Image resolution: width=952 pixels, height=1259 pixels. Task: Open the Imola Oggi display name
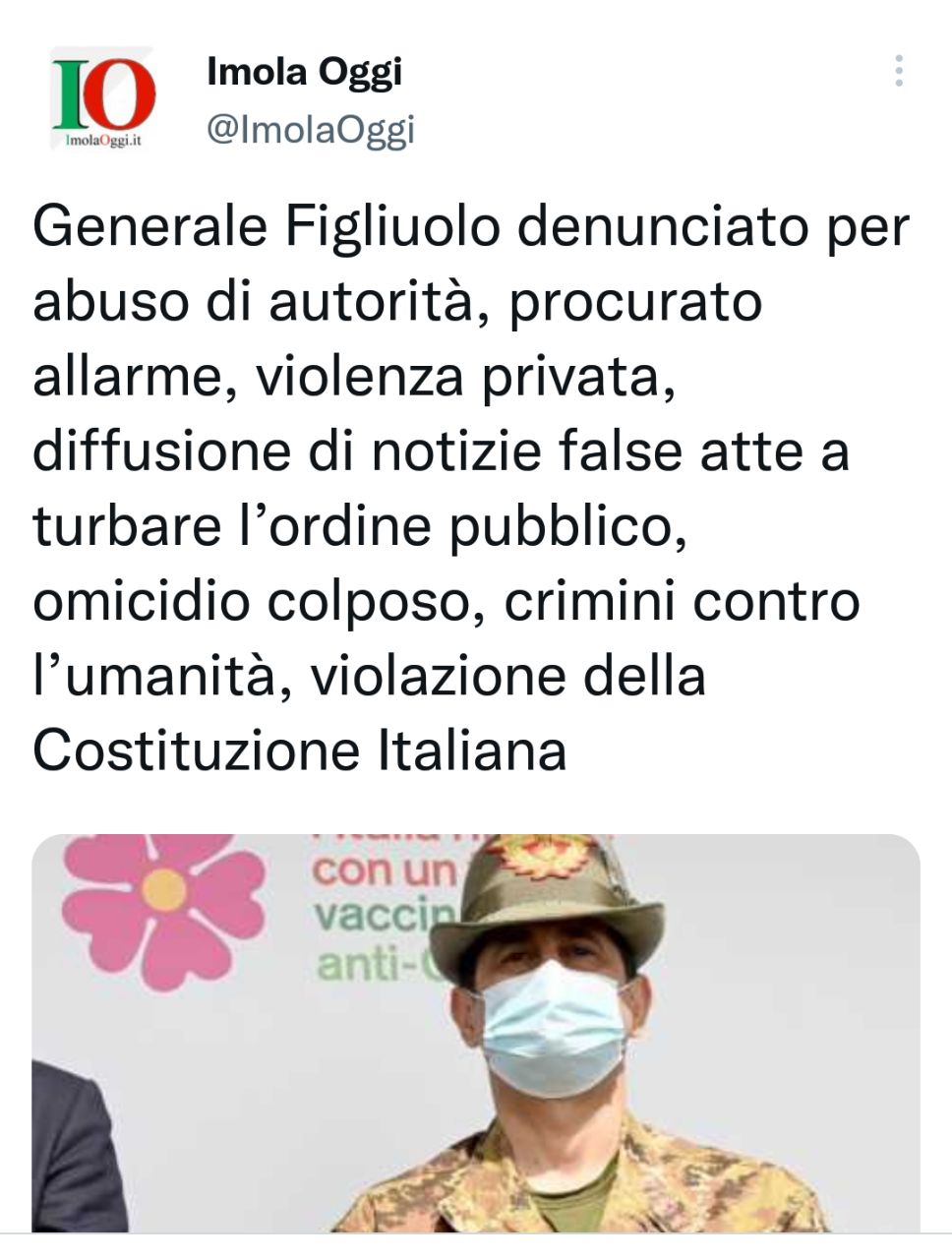[305, 72]
